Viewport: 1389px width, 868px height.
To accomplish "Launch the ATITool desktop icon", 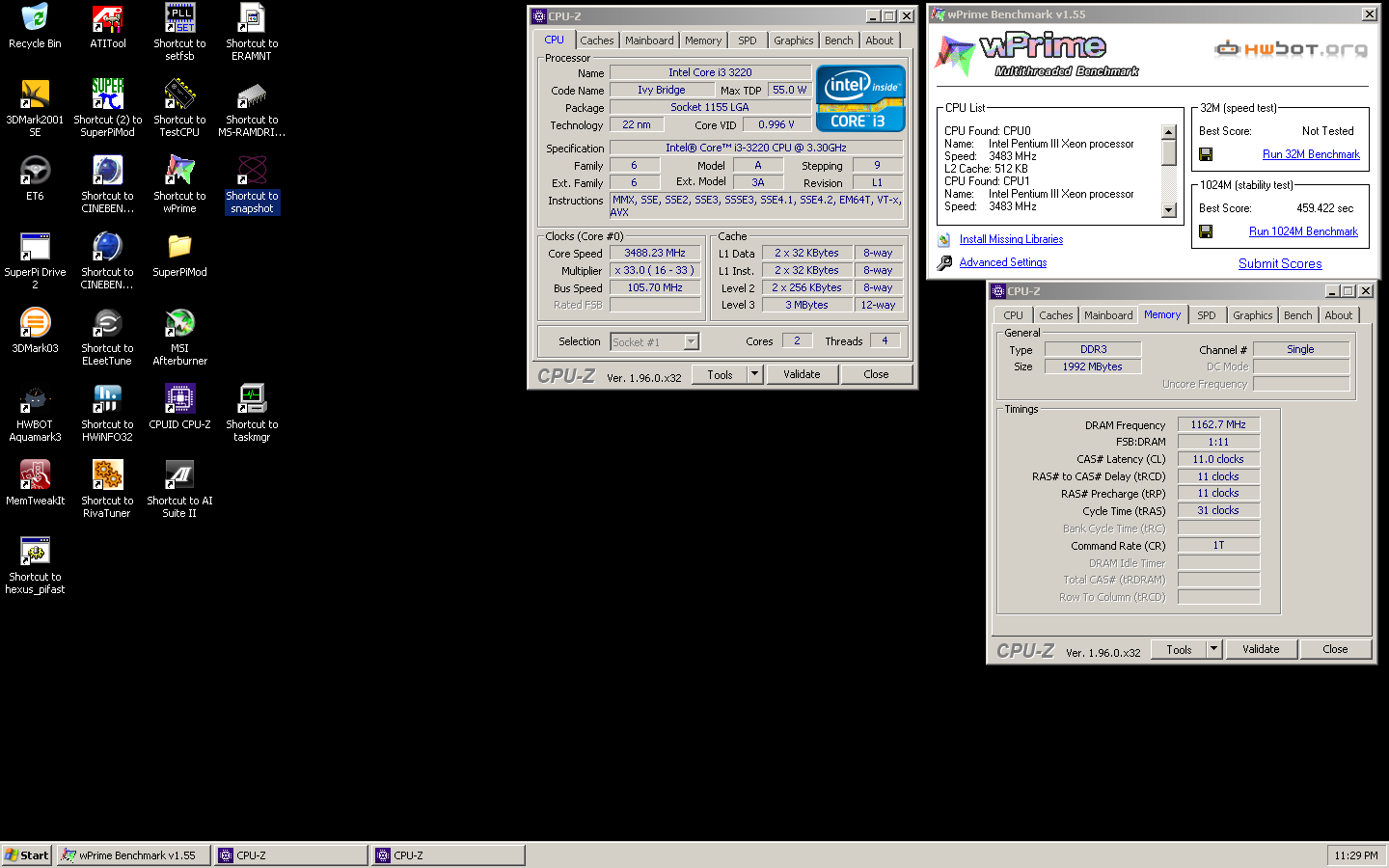I will 107,26.
